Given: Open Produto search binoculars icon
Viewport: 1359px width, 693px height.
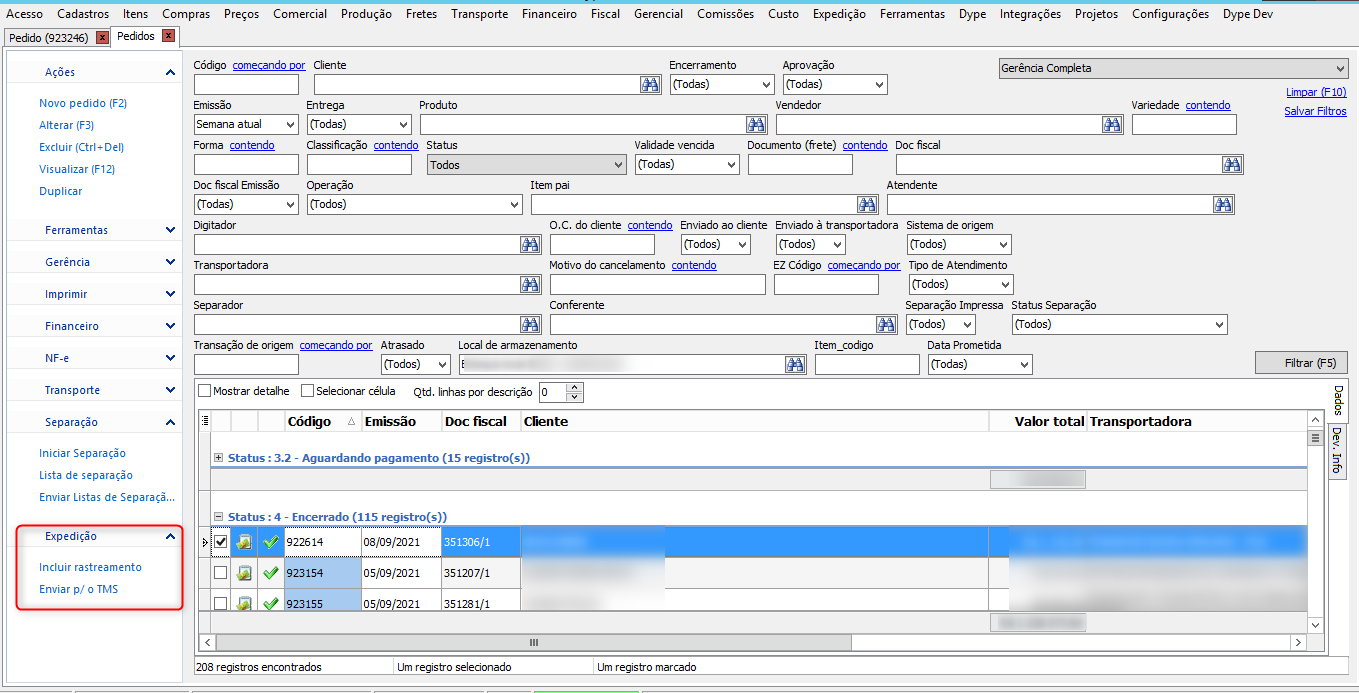Looking at the screenshot, I should [756, 125].
